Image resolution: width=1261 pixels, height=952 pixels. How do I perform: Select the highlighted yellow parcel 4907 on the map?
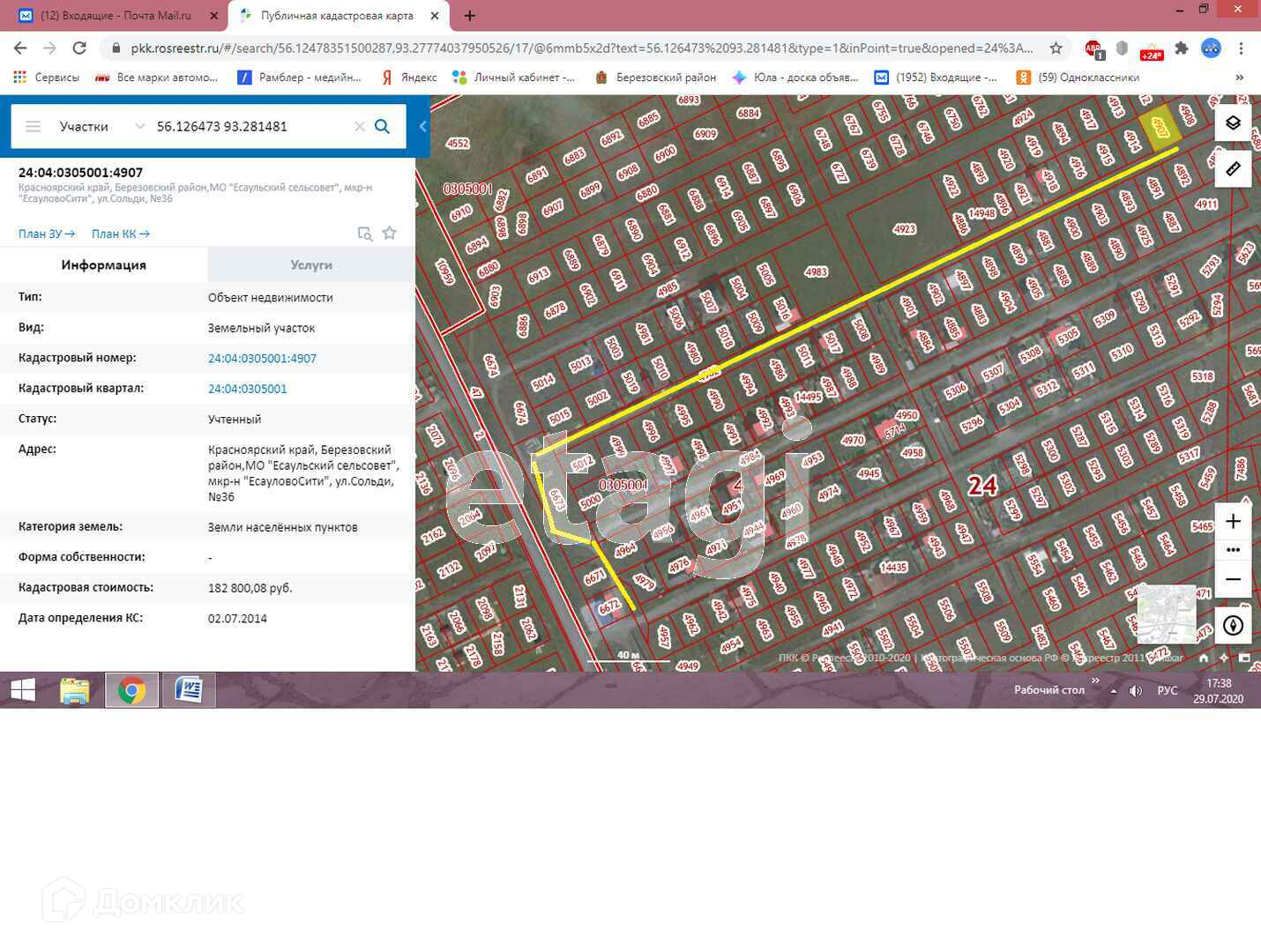[1159, 129]
